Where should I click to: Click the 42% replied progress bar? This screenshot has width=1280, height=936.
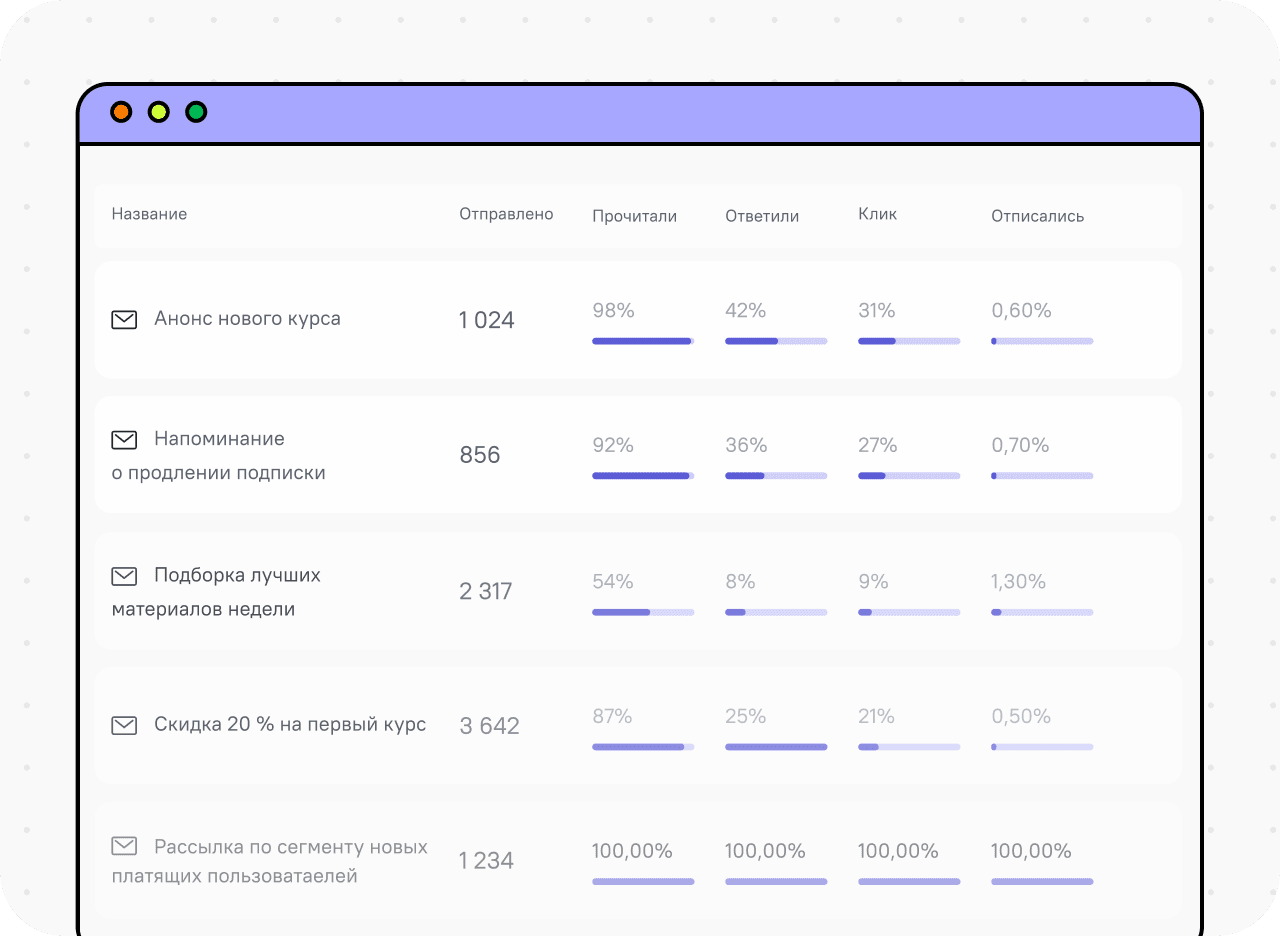pyautogui.click(x=776, y=341)
